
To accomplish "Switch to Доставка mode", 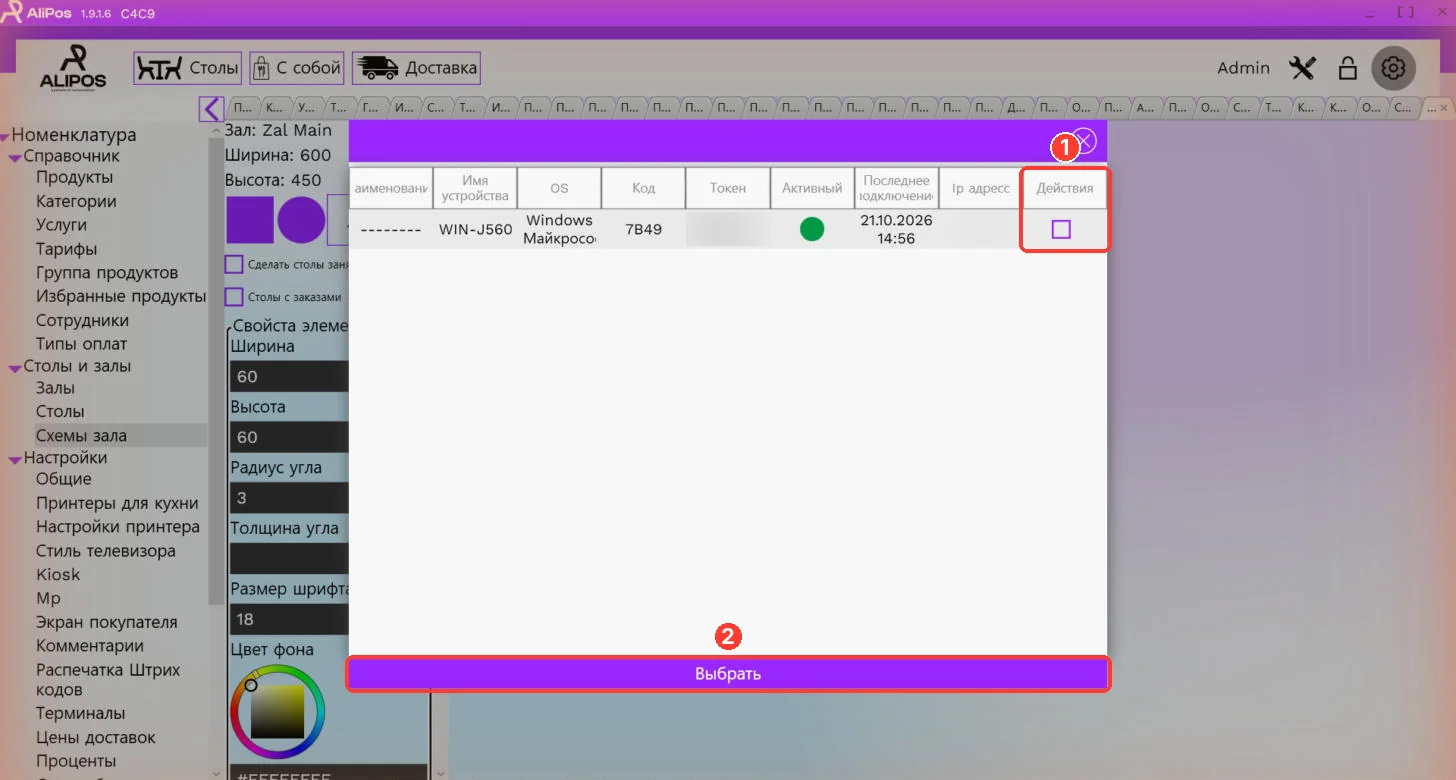I will (416, 68).
